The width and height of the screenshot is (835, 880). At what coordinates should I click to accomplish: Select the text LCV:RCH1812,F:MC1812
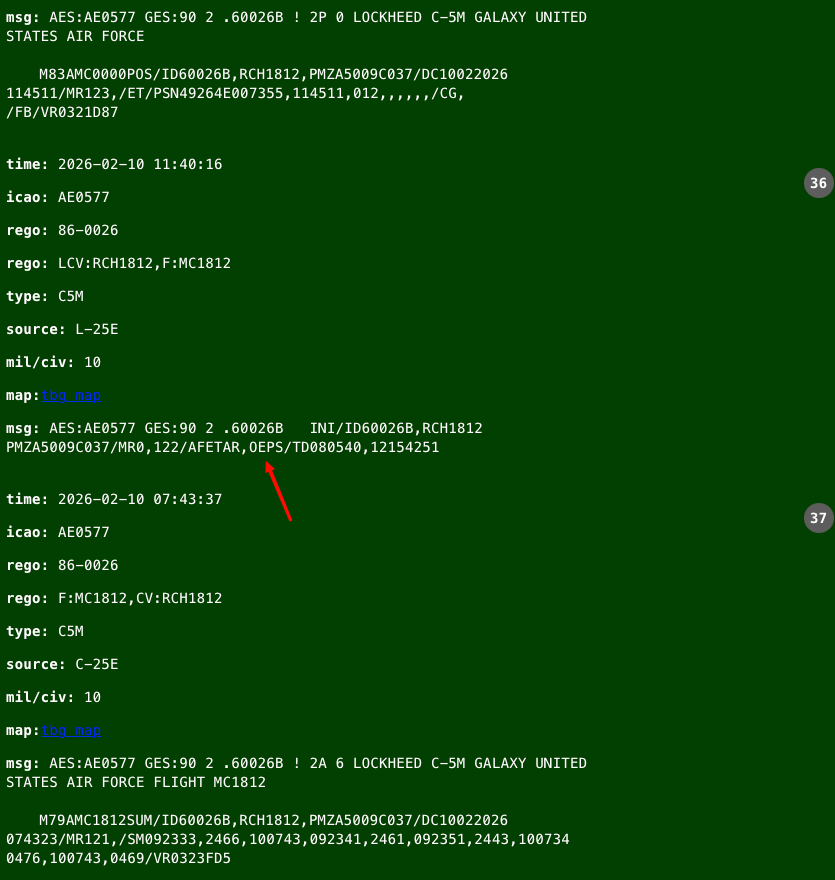point(144,264)
